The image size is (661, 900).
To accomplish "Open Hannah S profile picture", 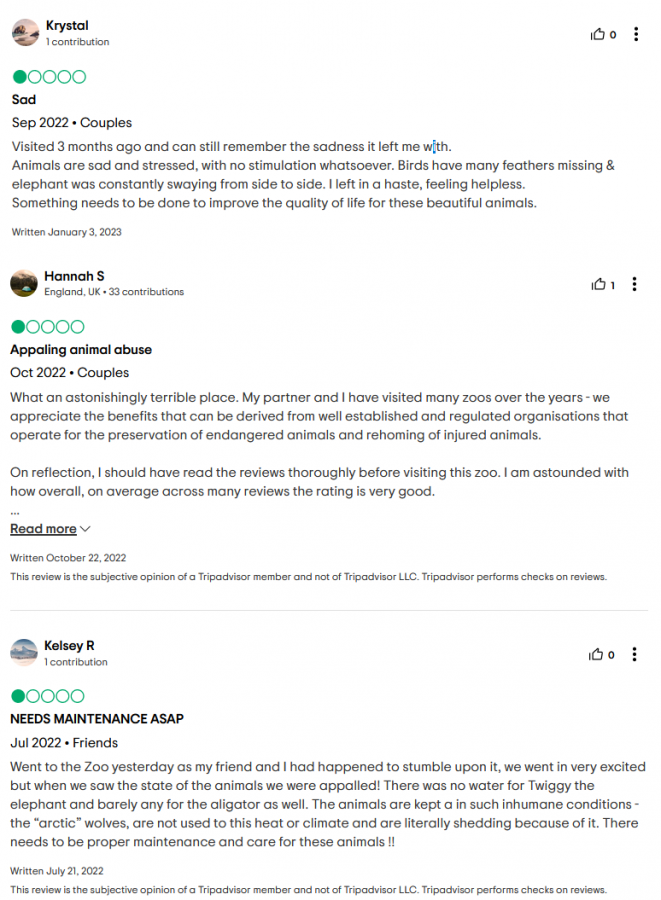I will pos(25,283).
